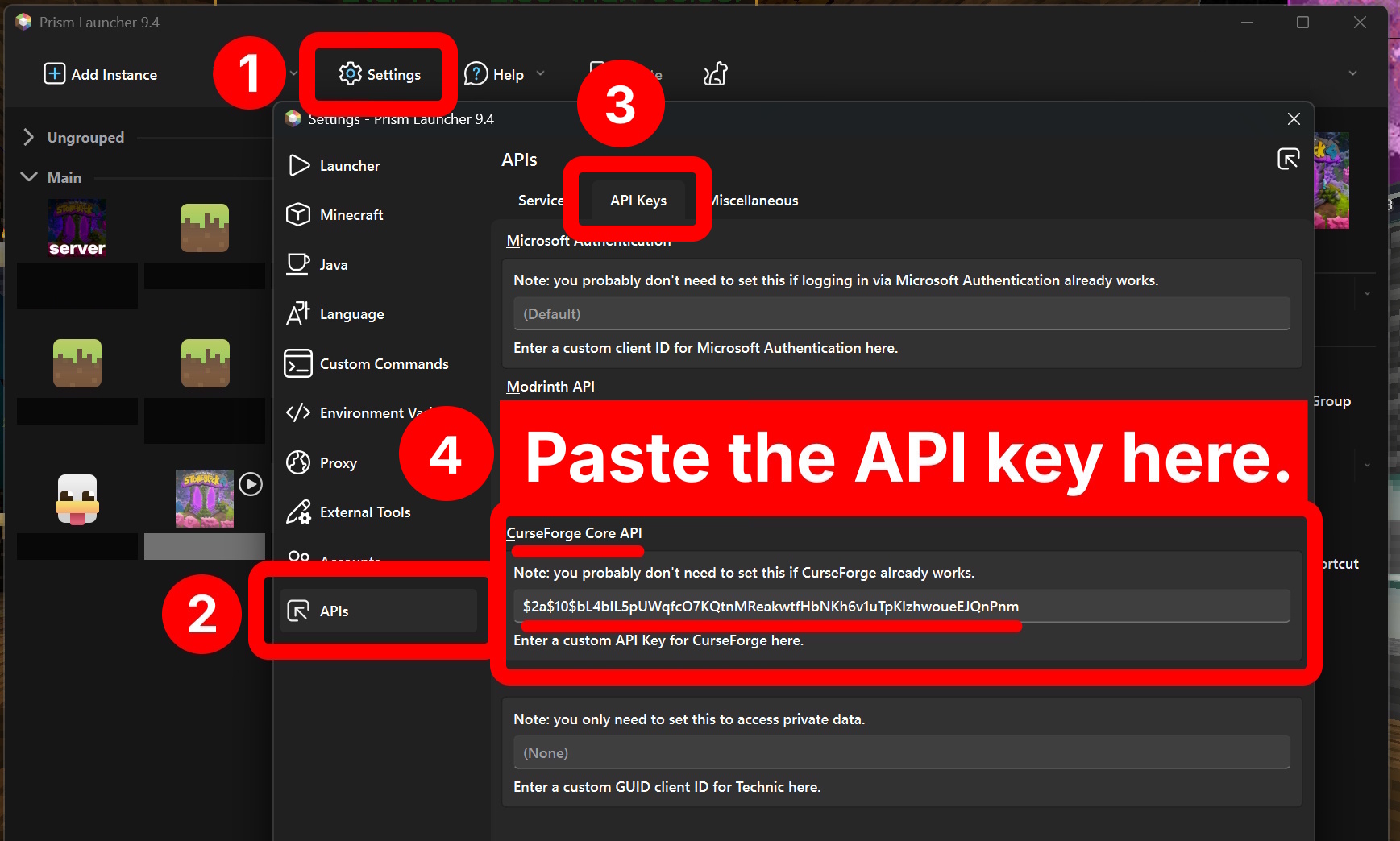
Task: Go to the Language settings section
Action: [351, 314]
